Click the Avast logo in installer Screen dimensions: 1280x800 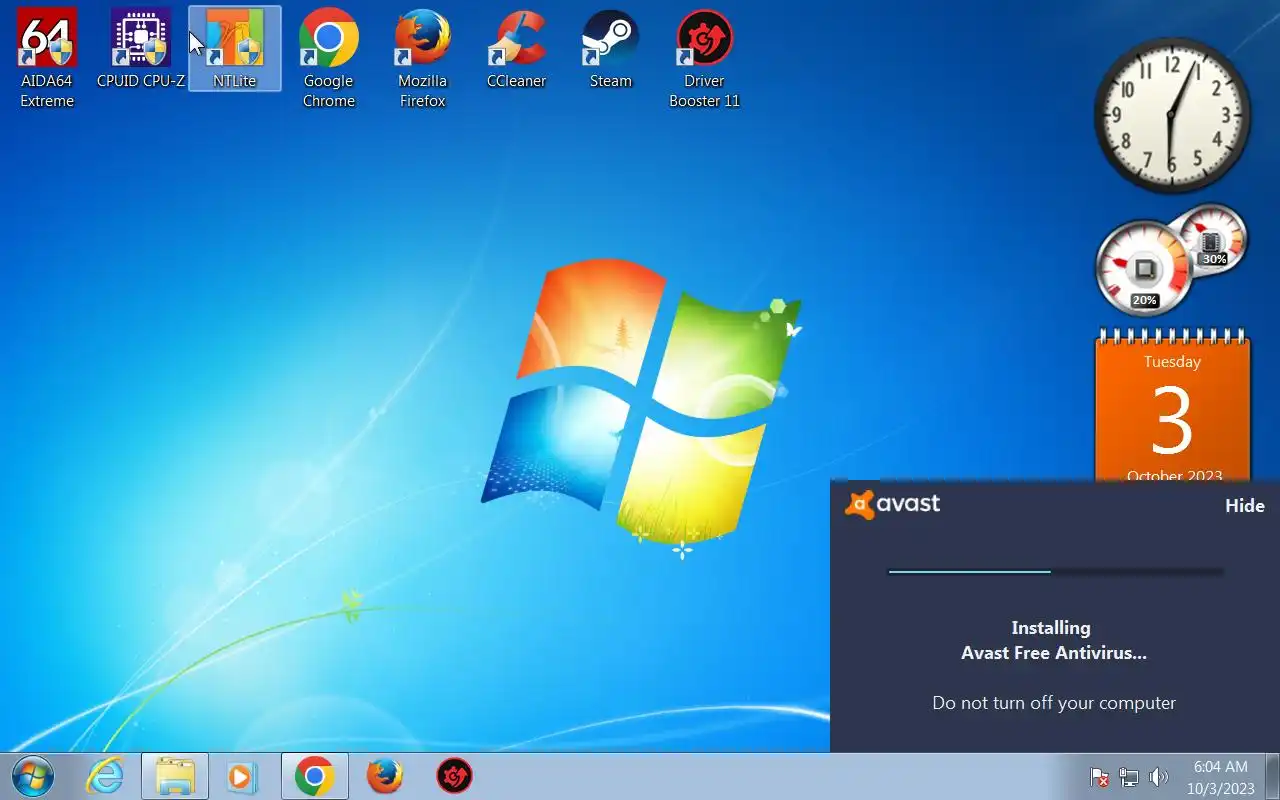(x=892, y=504)
